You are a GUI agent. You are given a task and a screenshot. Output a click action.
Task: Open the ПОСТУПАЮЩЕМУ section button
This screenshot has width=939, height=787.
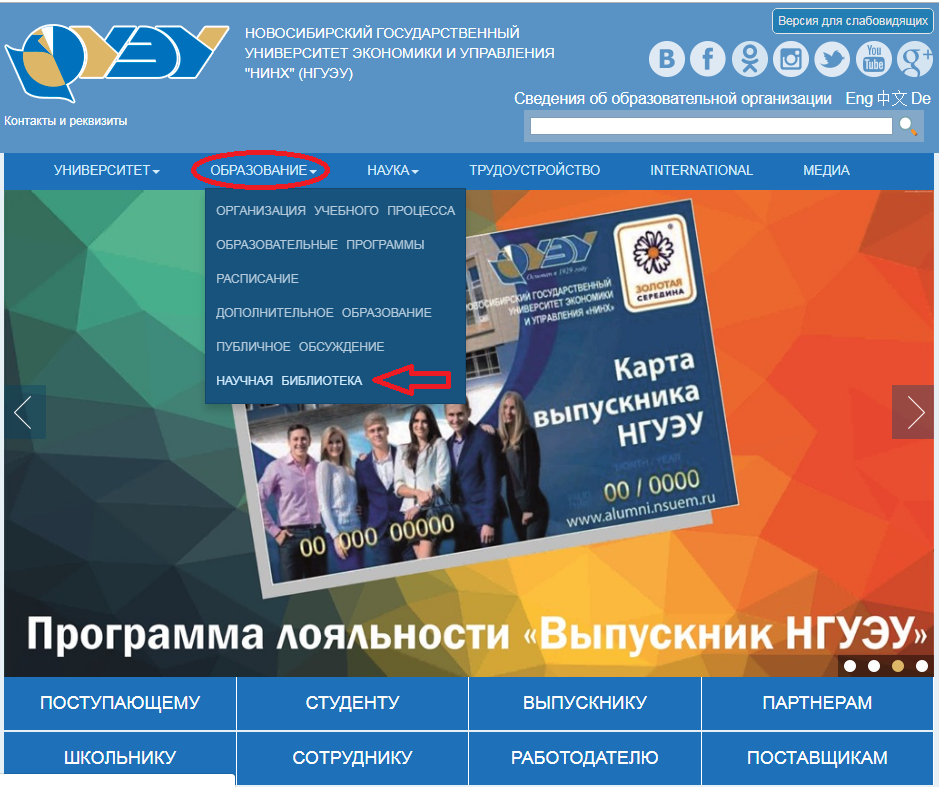120,703
